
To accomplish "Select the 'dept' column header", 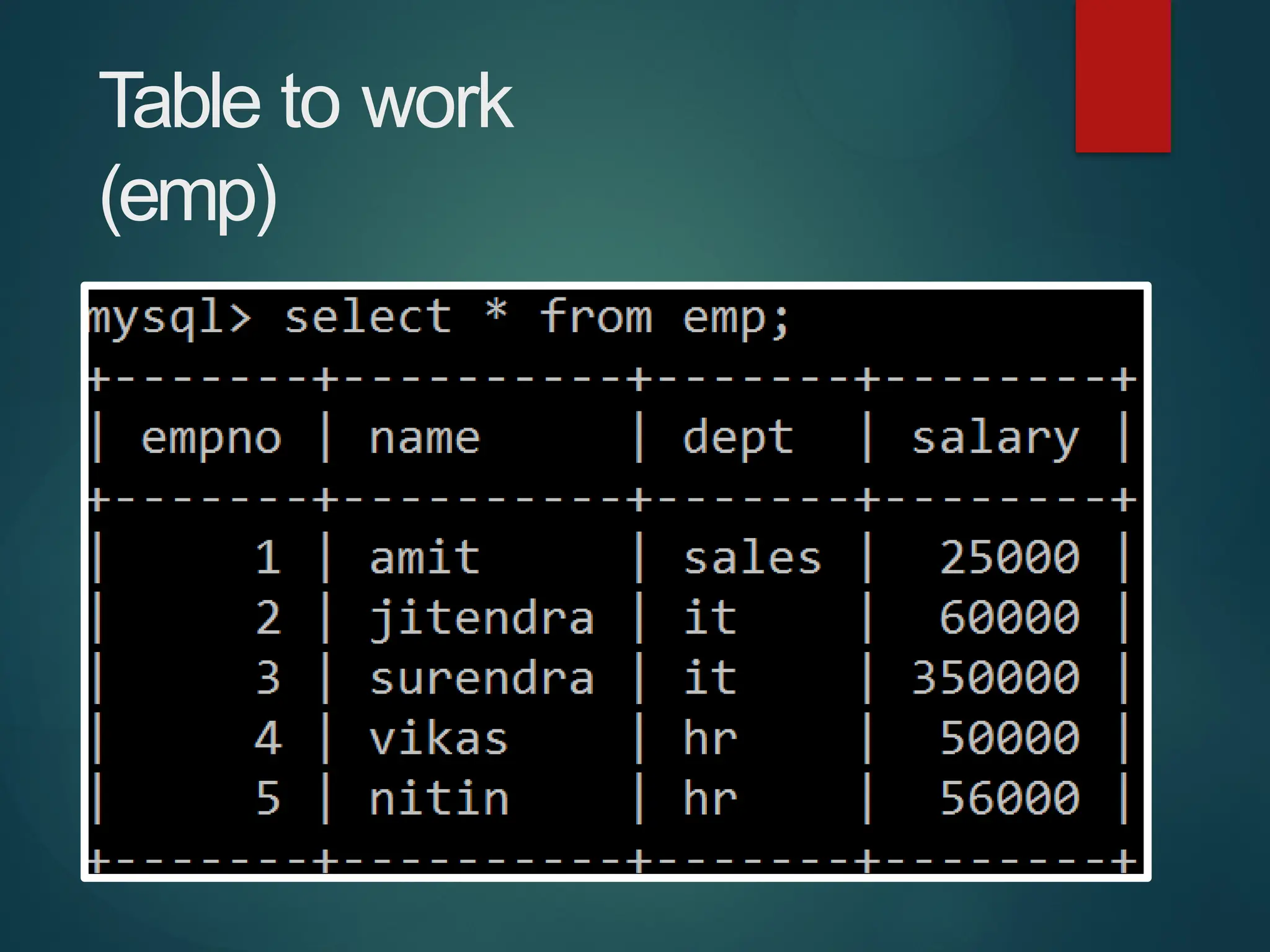I will pos(737,439).
